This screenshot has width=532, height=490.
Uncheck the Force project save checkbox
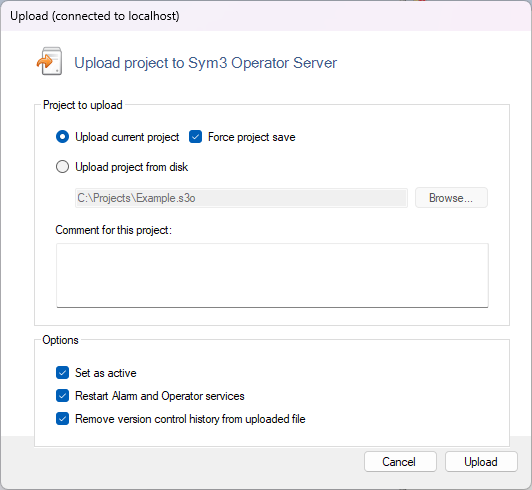[195, 137]
